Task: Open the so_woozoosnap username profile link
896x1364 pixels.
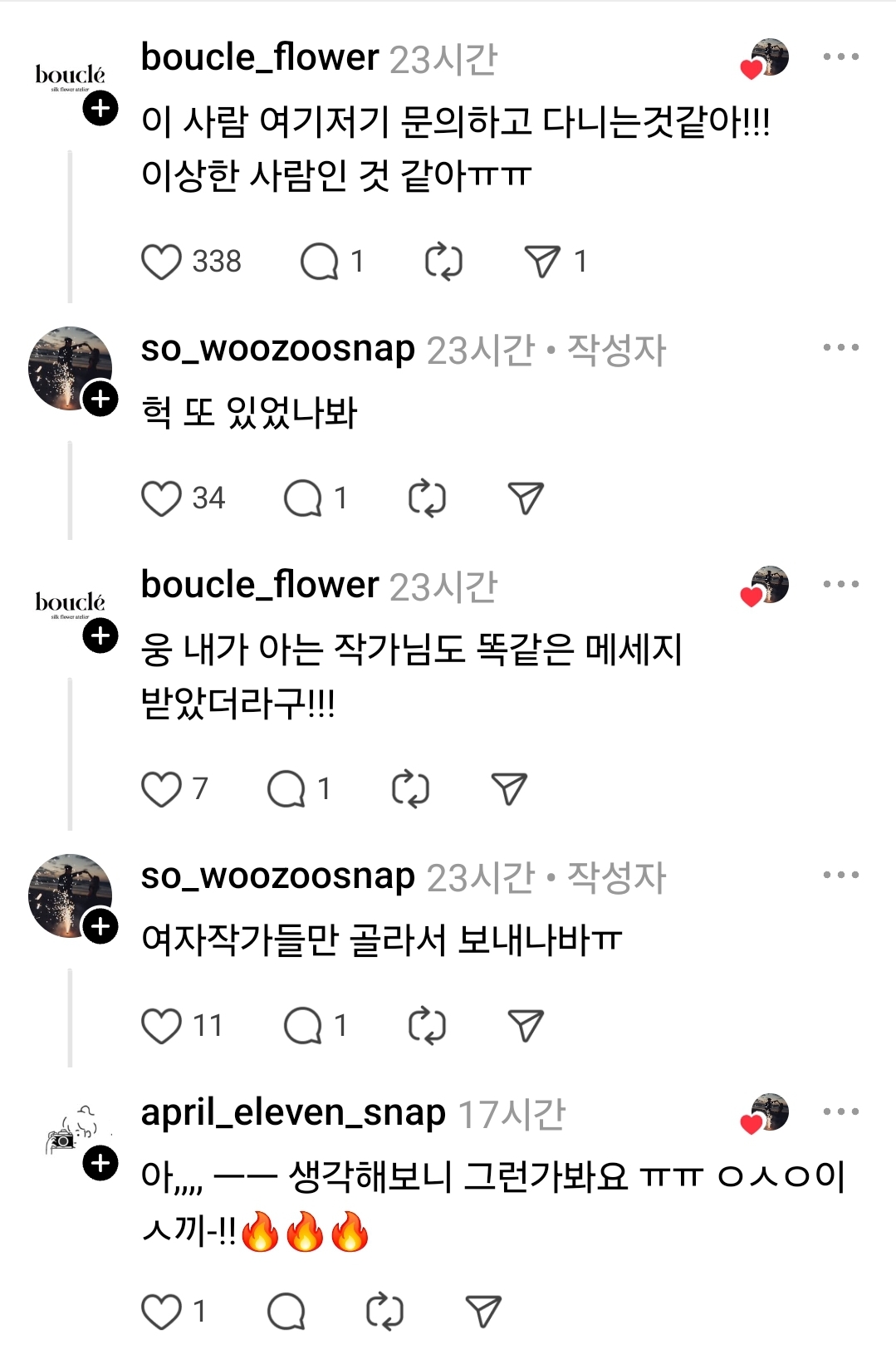Action: (277, 349)
